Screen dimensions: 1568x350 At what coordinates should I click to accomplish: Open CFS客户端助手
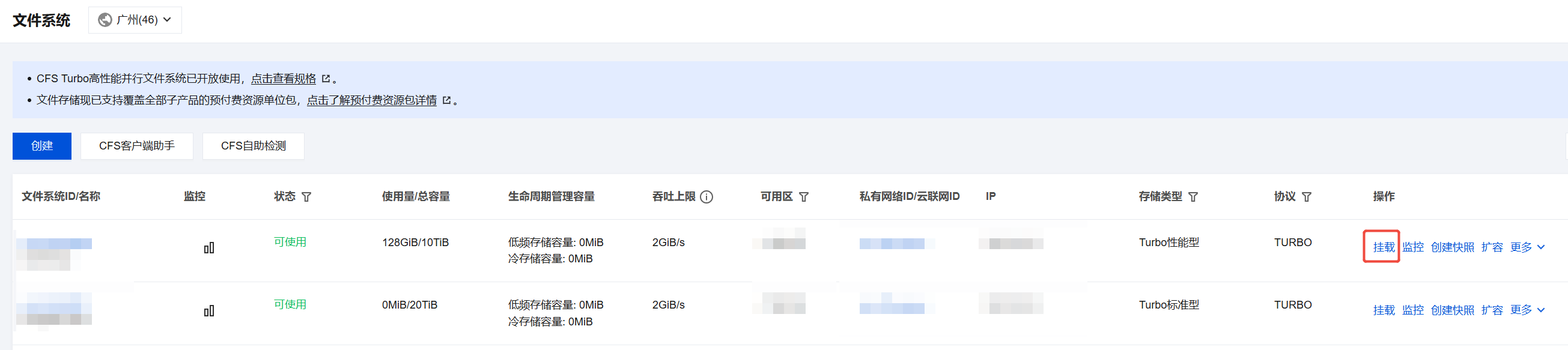(136, 146)
